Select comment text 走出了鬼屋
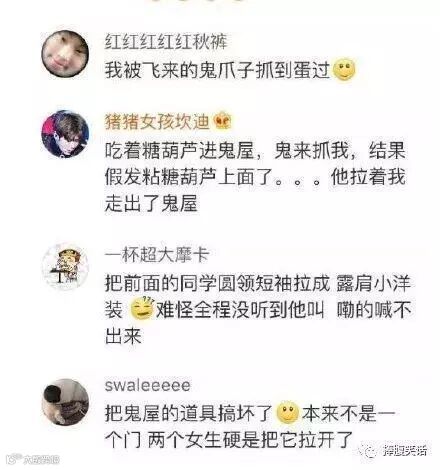440x470 pixels. pyautogui.click(x=151, y=203)
